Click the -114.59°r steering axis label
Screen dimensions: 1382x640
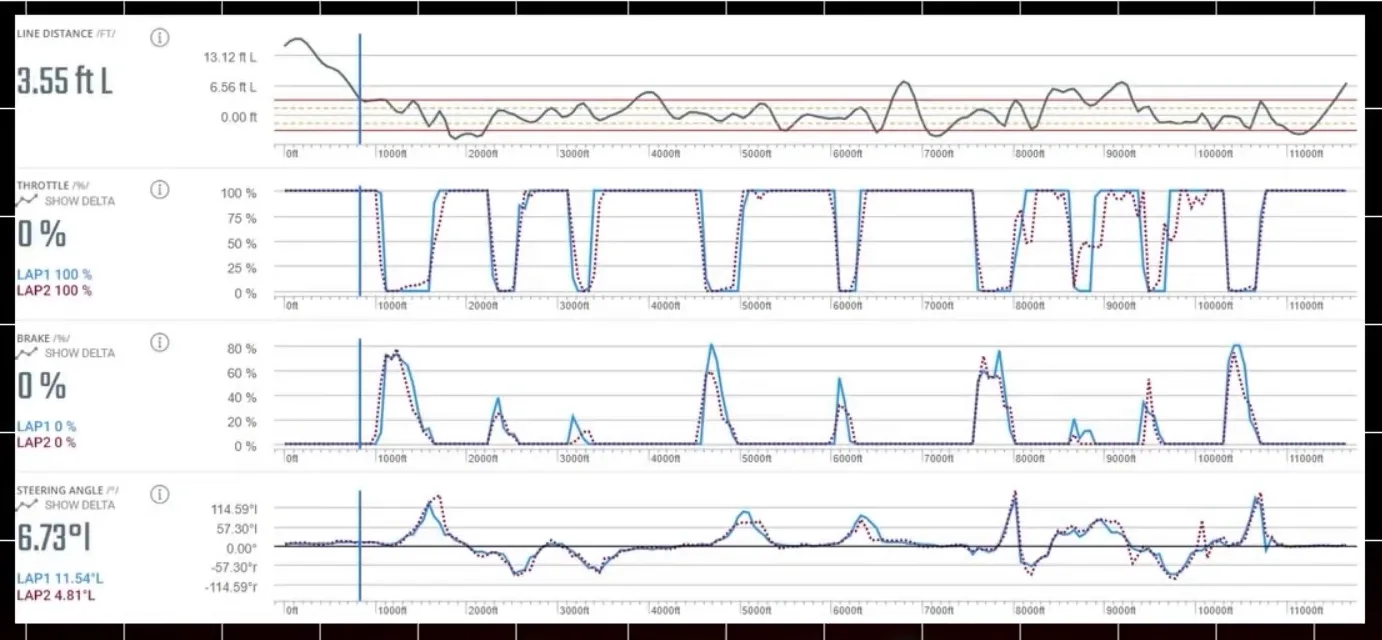click(231, 586)
